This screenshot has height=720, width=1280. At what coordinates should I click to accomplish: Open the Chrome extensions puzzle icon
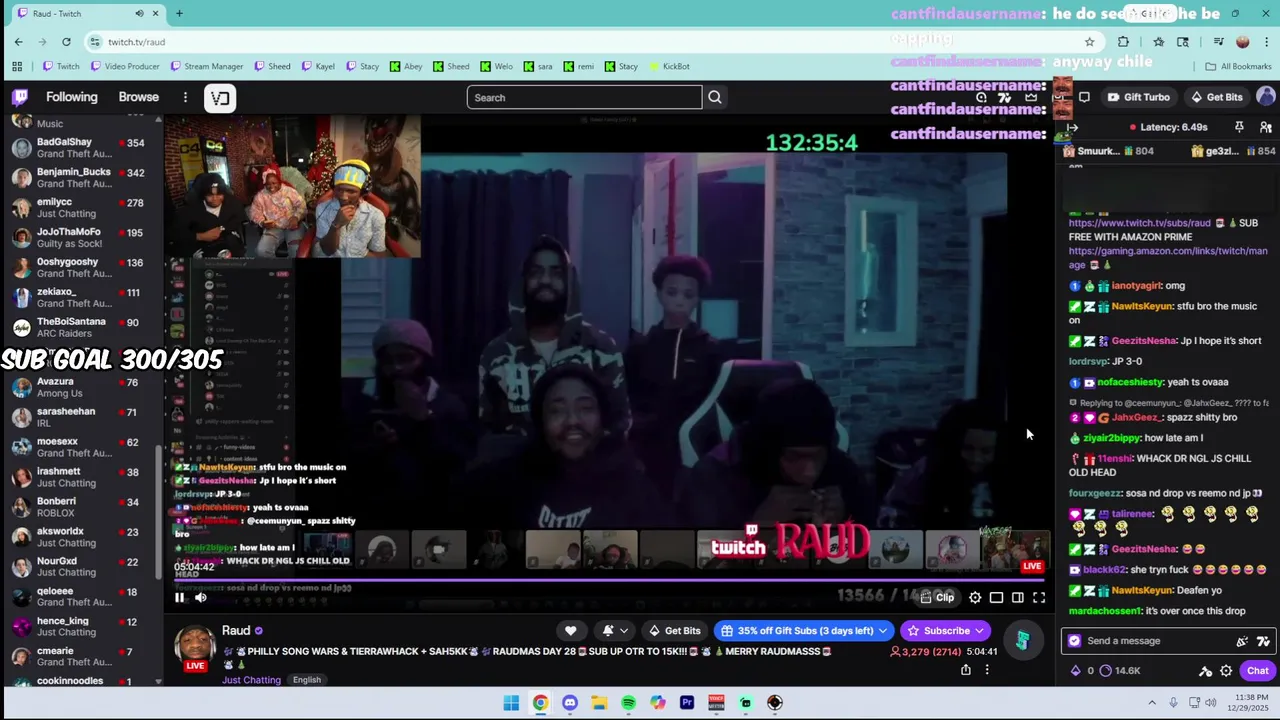pos(1123,41)
